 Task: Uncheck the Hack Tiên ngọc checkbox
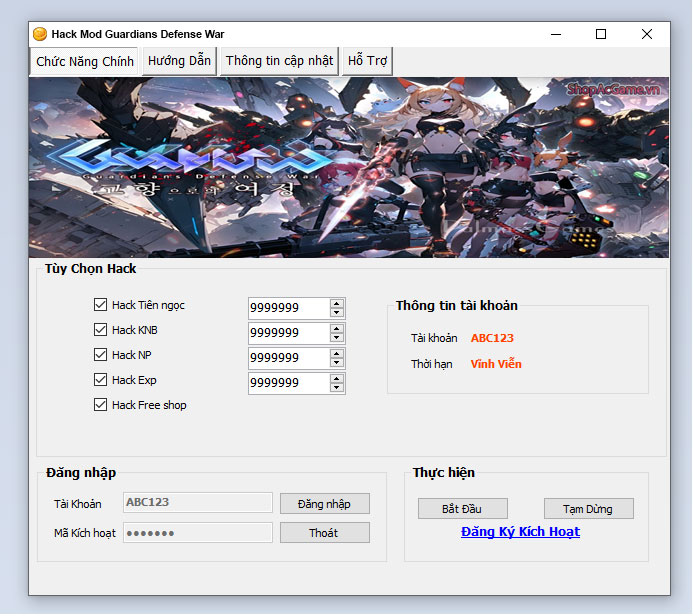pyautogui.click(x=100, y=305)
